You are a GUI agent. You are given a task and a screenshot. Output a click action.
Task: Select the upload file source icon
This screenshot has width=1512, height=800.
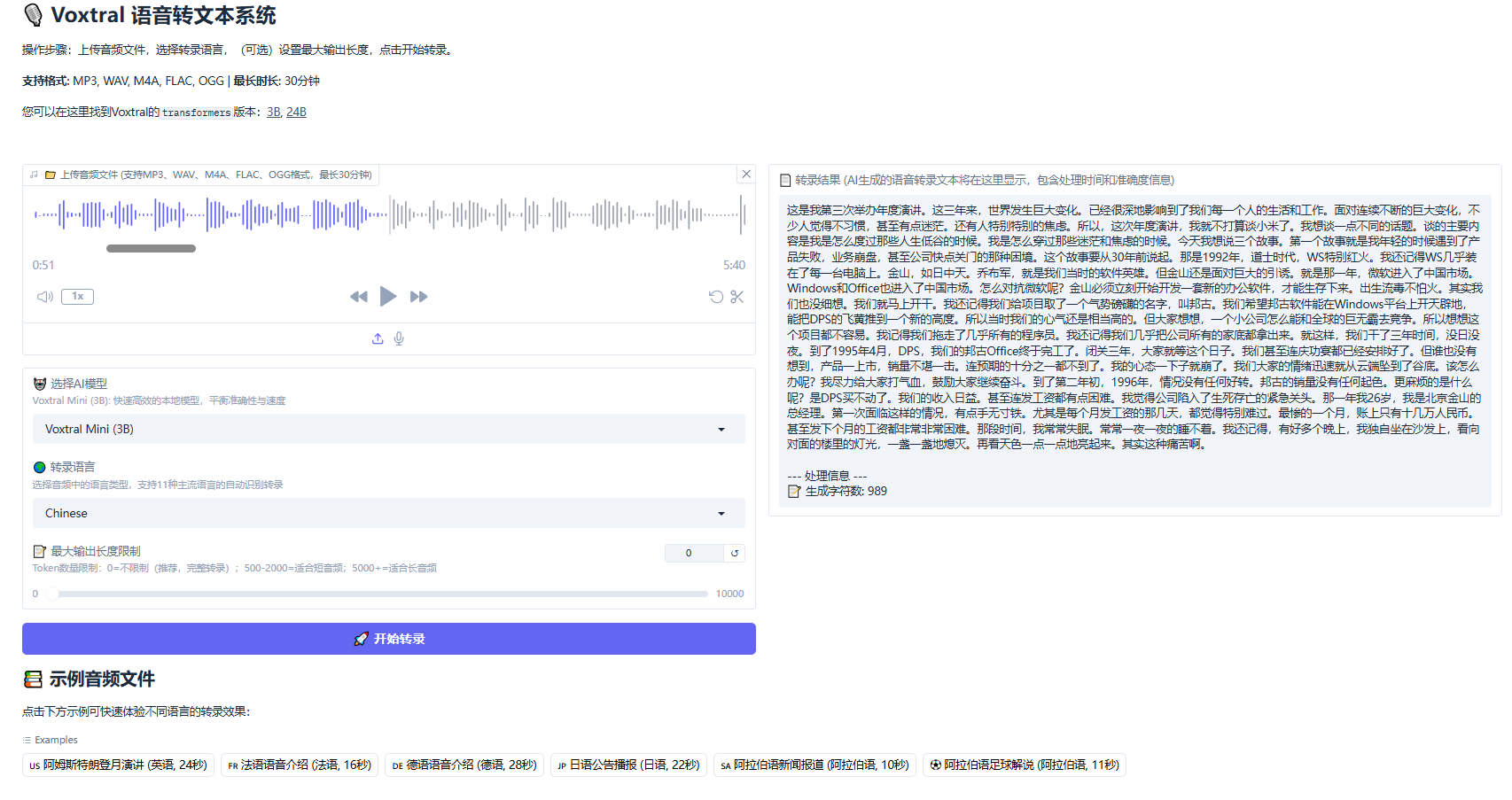click(x=378, y=338)
